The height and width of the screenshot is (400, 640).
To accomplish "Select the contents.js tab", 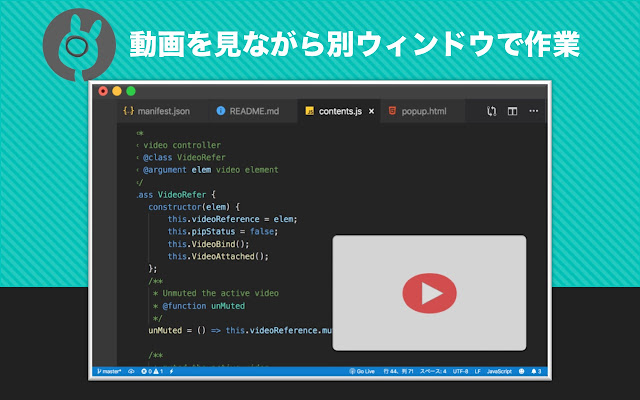I will [x=340, y=111].
